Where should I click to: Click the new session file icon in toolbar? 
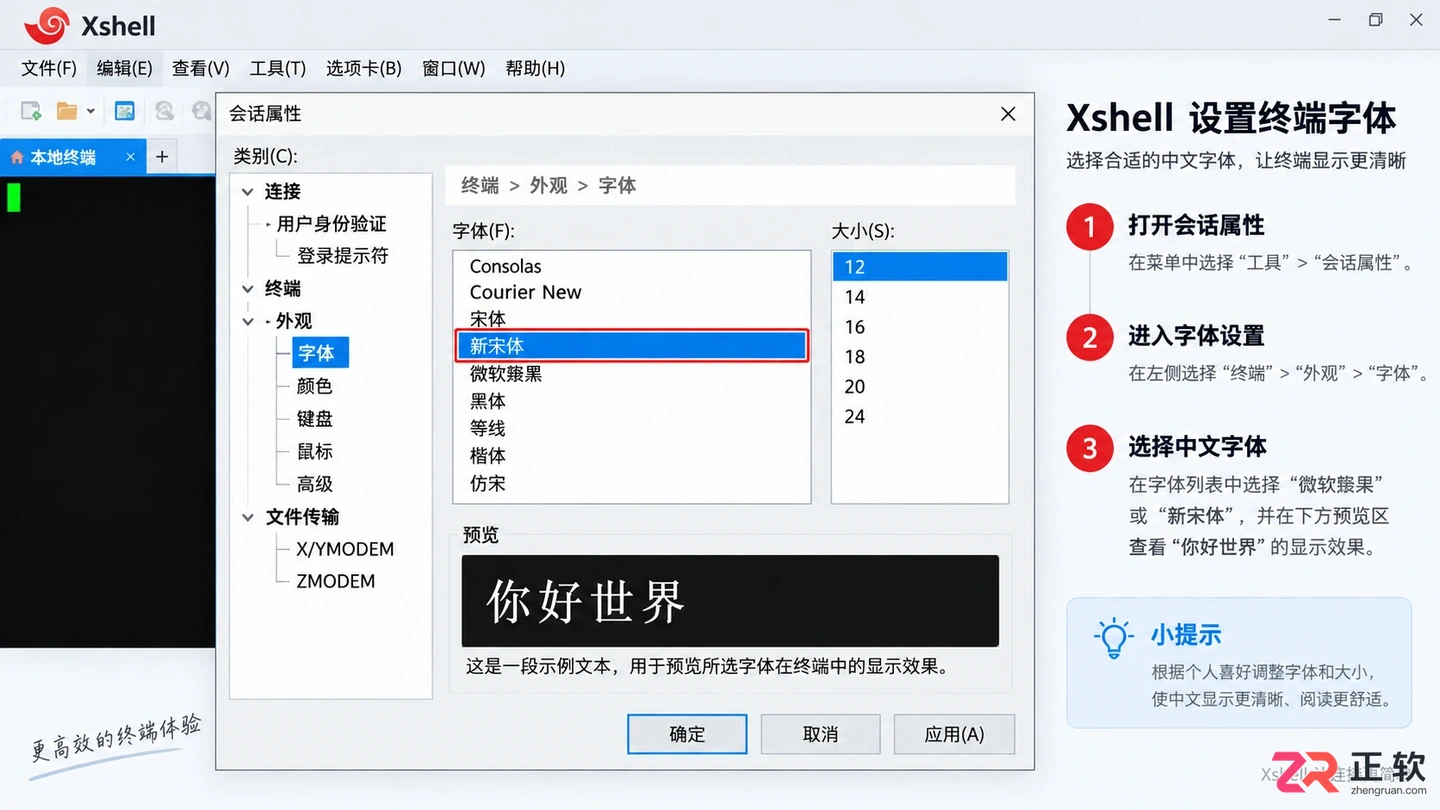pos(31,110)
